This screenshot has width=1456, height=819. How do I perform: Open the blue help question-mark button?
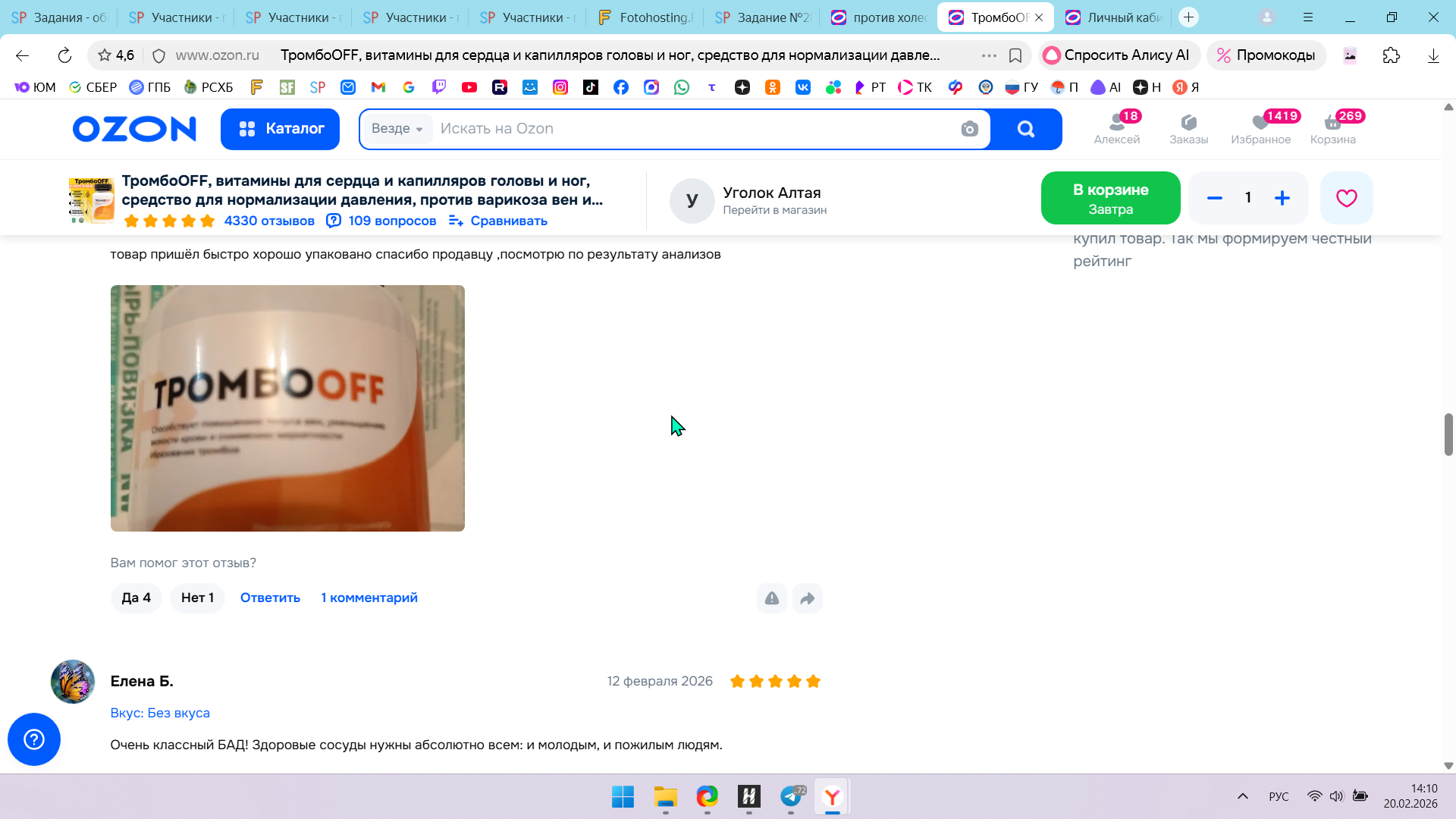[34, 739]
